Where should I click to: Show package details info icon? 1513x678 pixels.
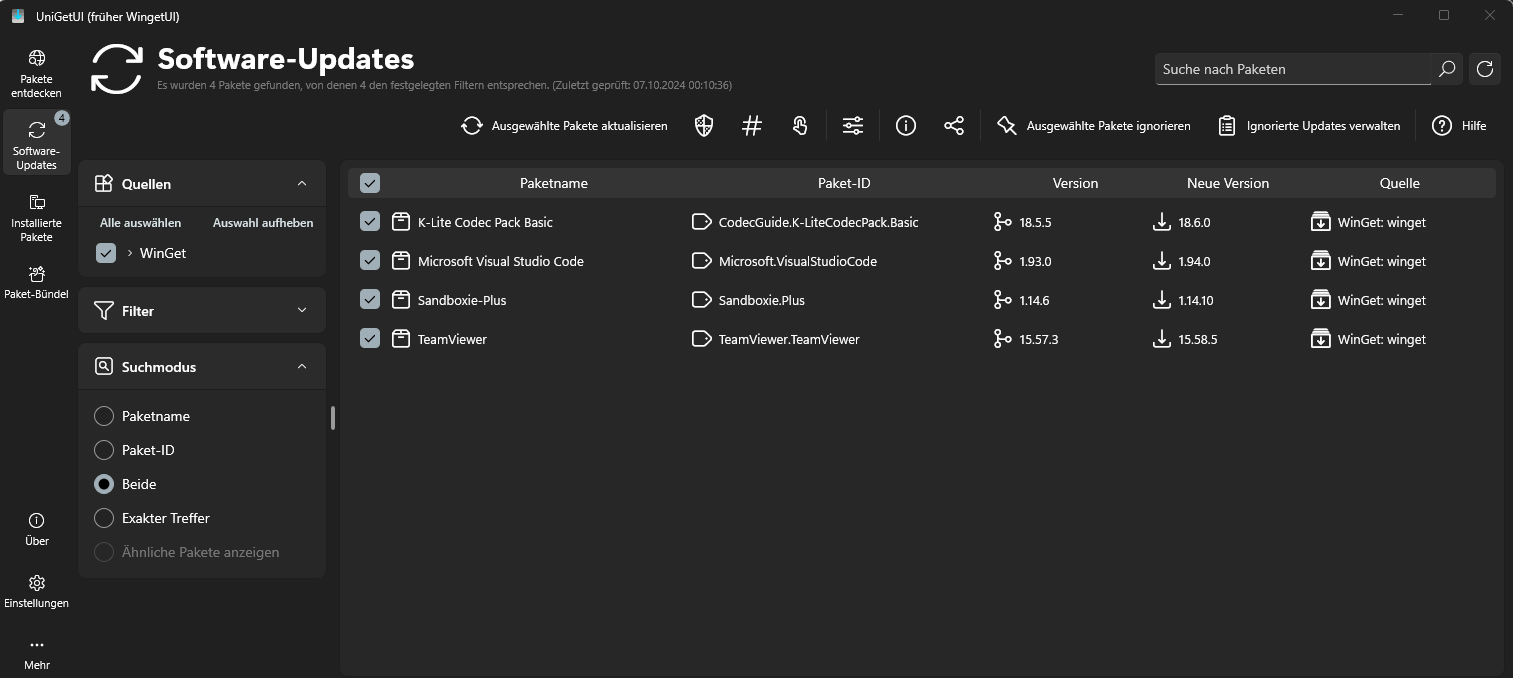pyautogui.click(x=906, y=126)
